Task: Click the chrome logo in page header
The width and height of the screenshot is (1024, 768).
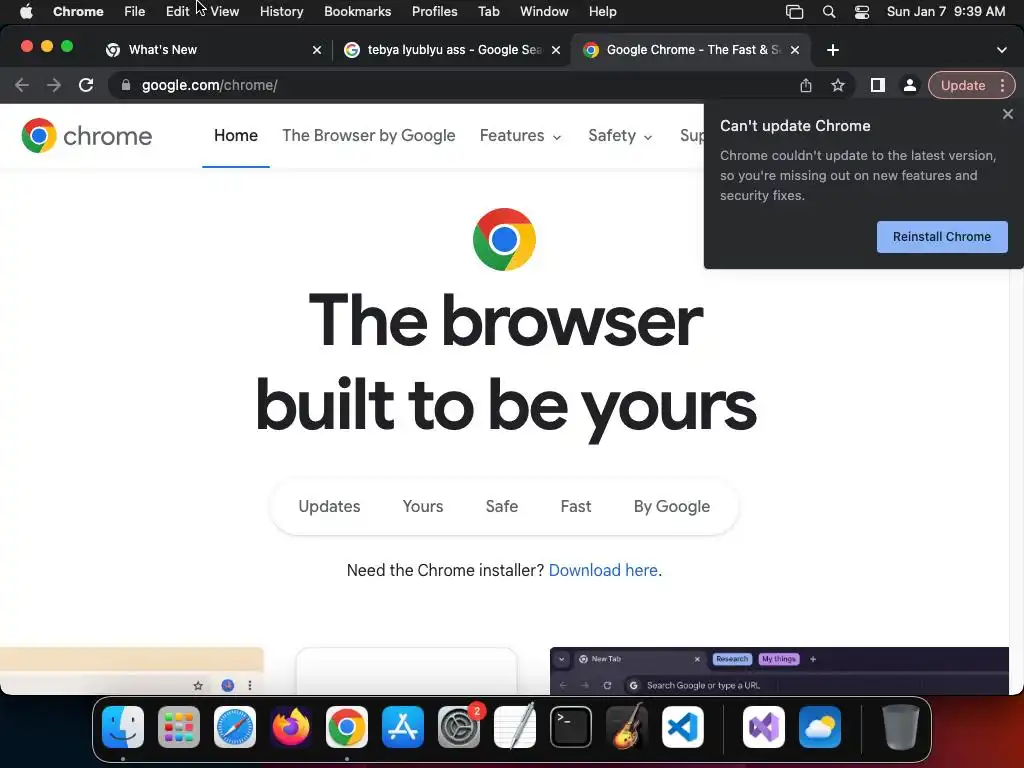Action: pyautogui.click(x=87, y=135)
